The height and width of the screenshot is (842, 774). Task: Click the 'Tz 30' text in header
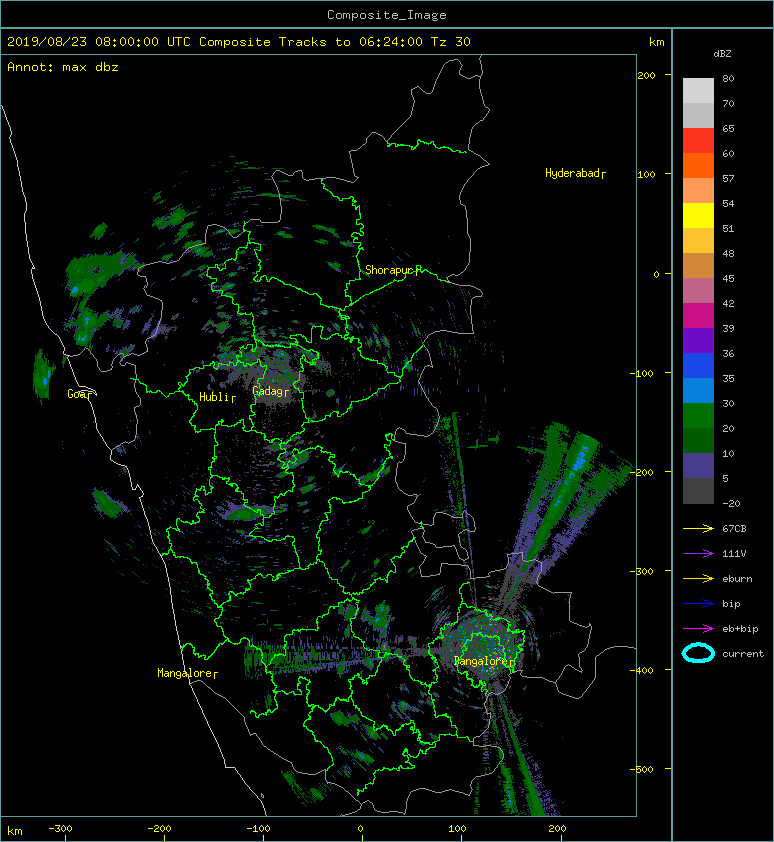point(451,42)
